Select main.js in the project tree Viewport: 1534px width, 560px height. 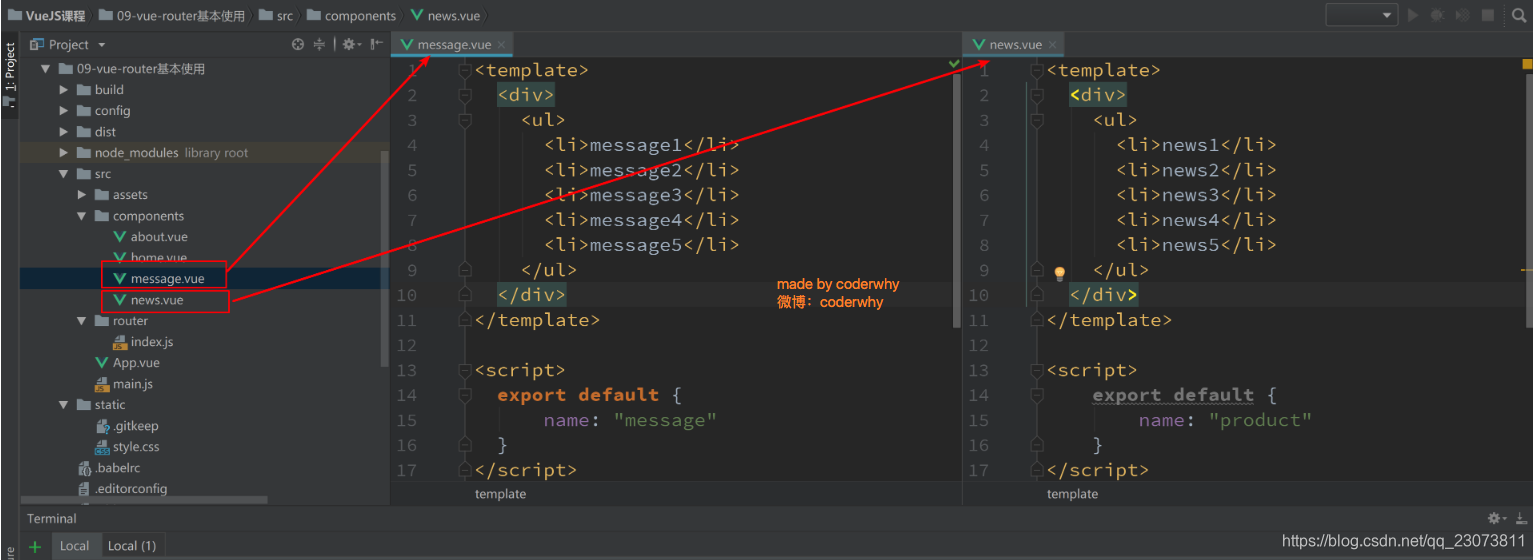(124, 384)
